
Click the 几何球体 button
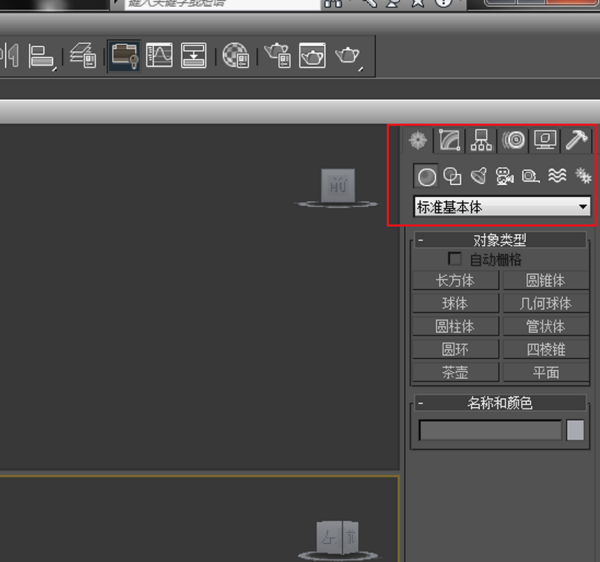[546, 304]
